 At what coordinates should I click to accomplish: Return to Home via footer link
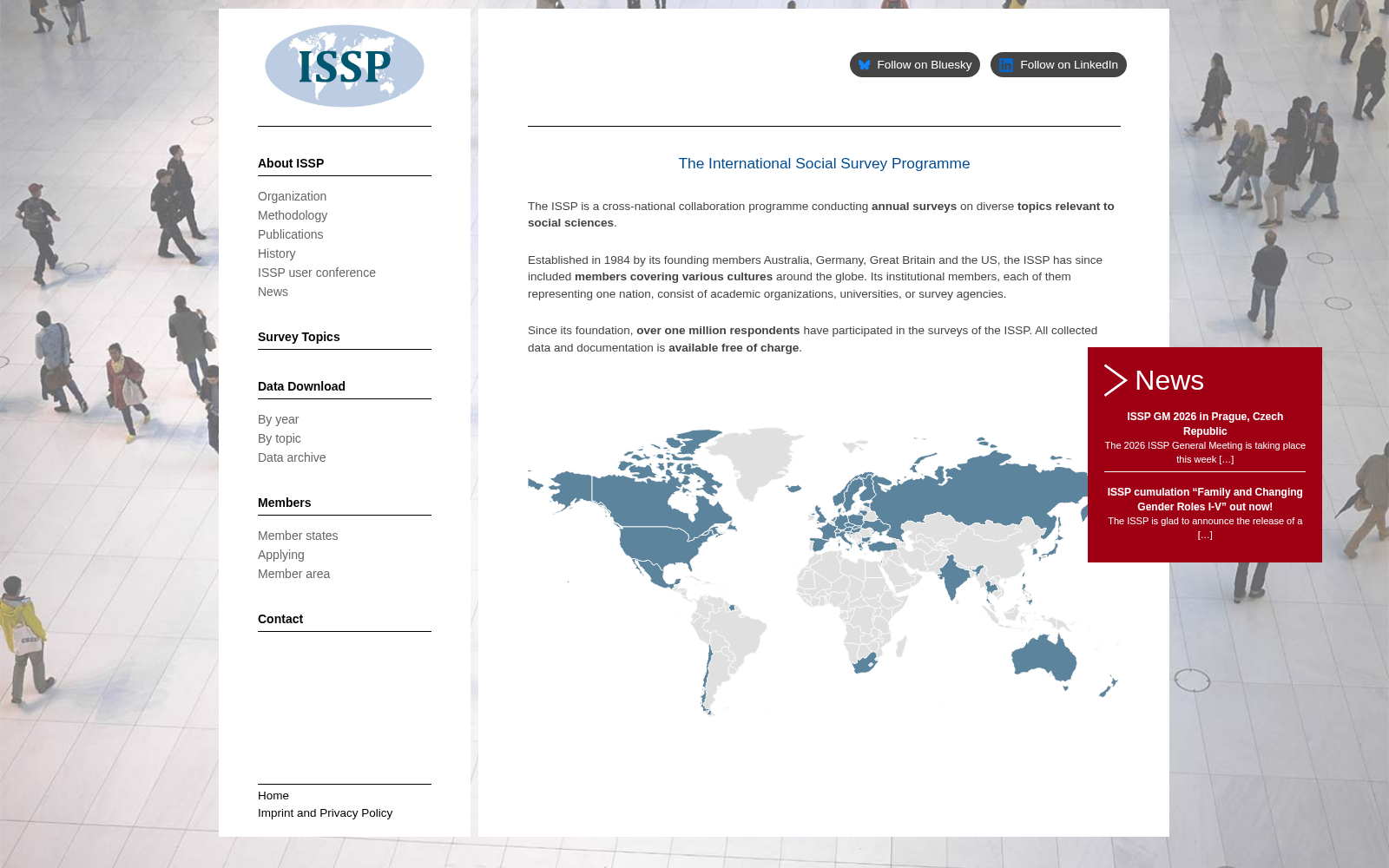[273, 795]
